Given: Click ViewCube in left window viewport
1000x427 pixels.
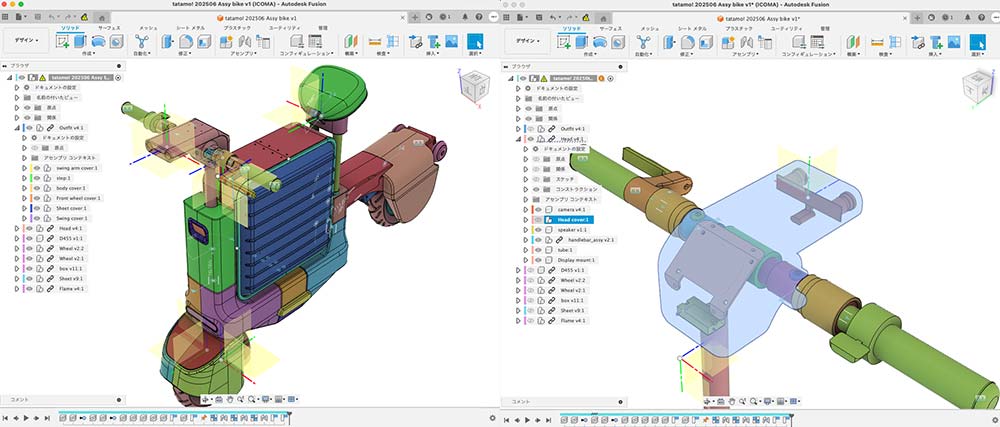Looking at the screenshot, I should pos(475,86).
